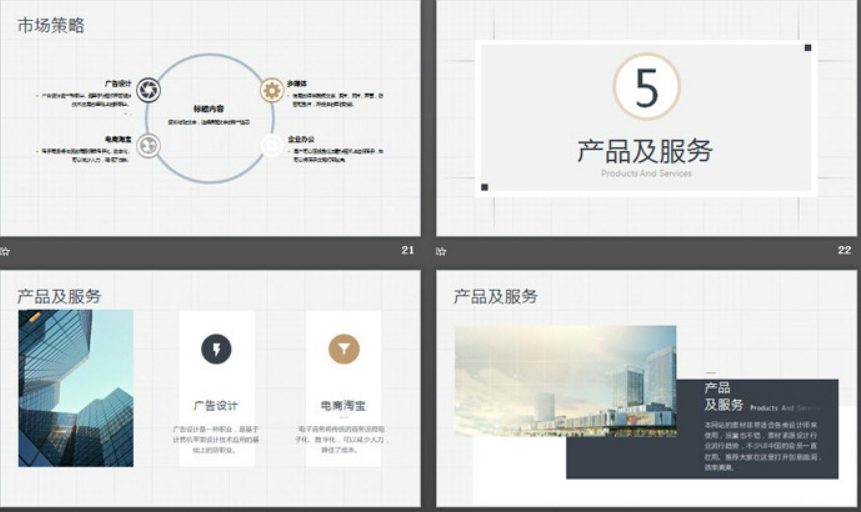Click the gold gear icon beside 多媒体
The image size is (861, 512).
point(272,90)
